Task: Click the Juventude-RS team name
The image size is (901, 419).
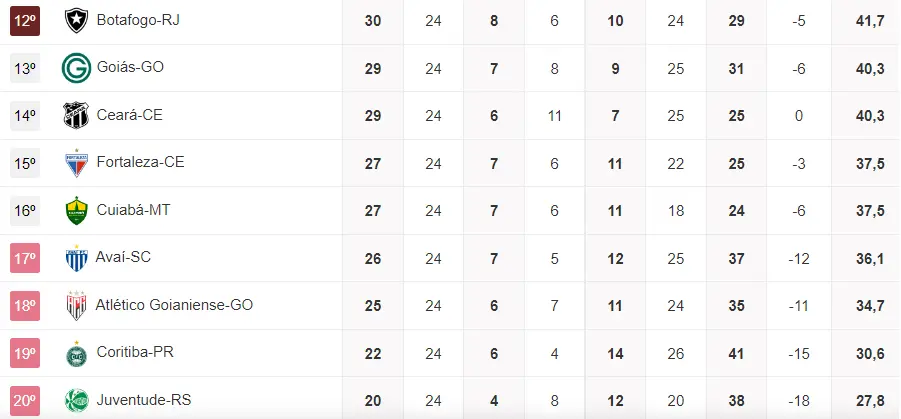Action: [143, 400]
